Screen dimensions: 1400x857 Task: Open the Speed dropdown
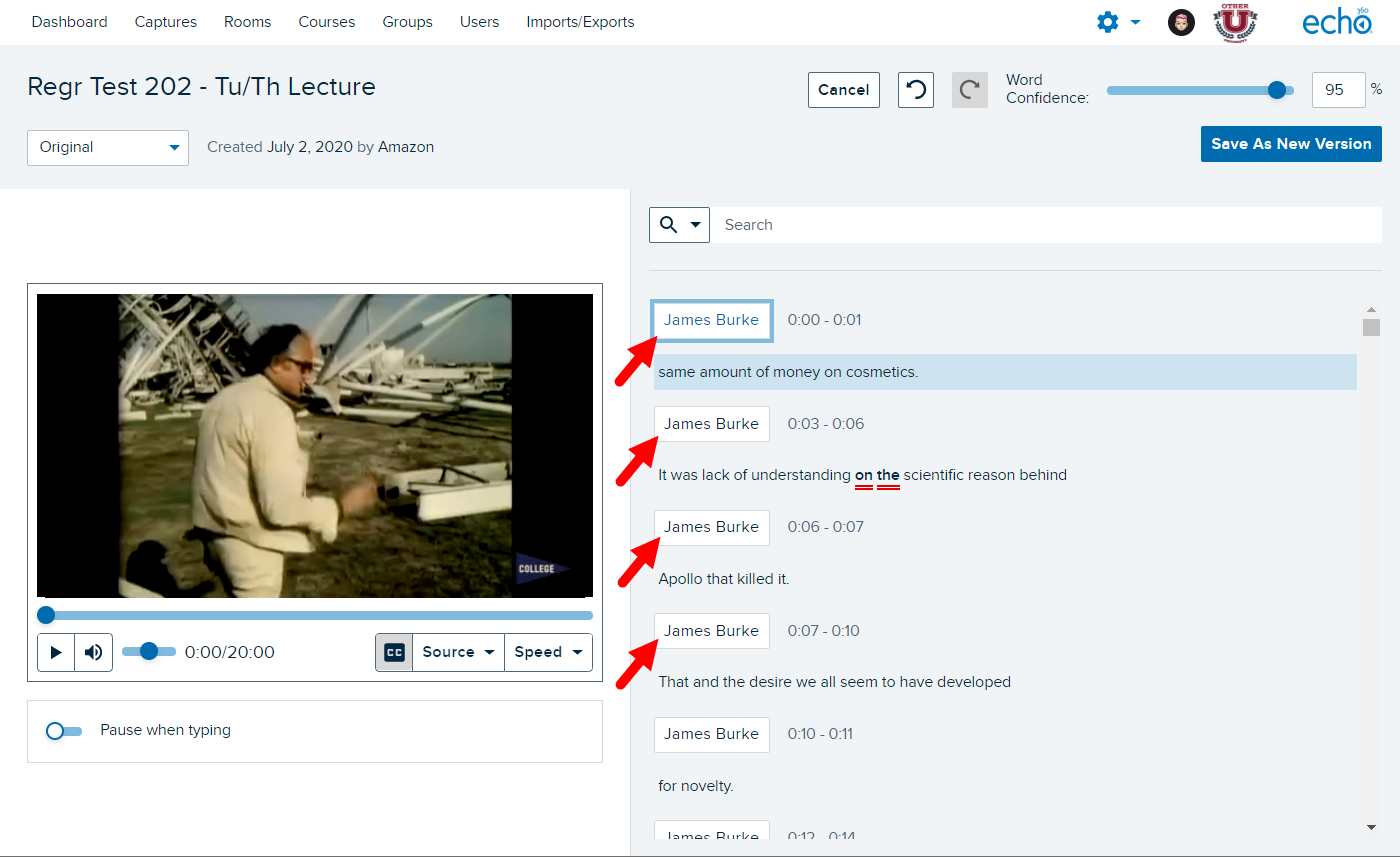pos(548,652)
